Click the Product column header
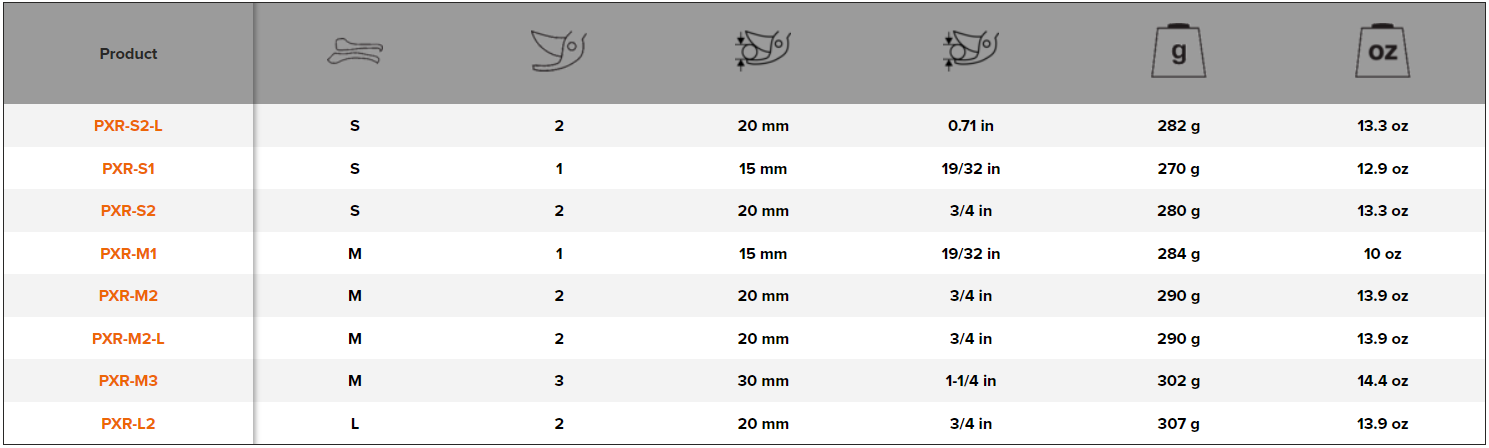Screen dimensions: 1489x448 [128, 54]
